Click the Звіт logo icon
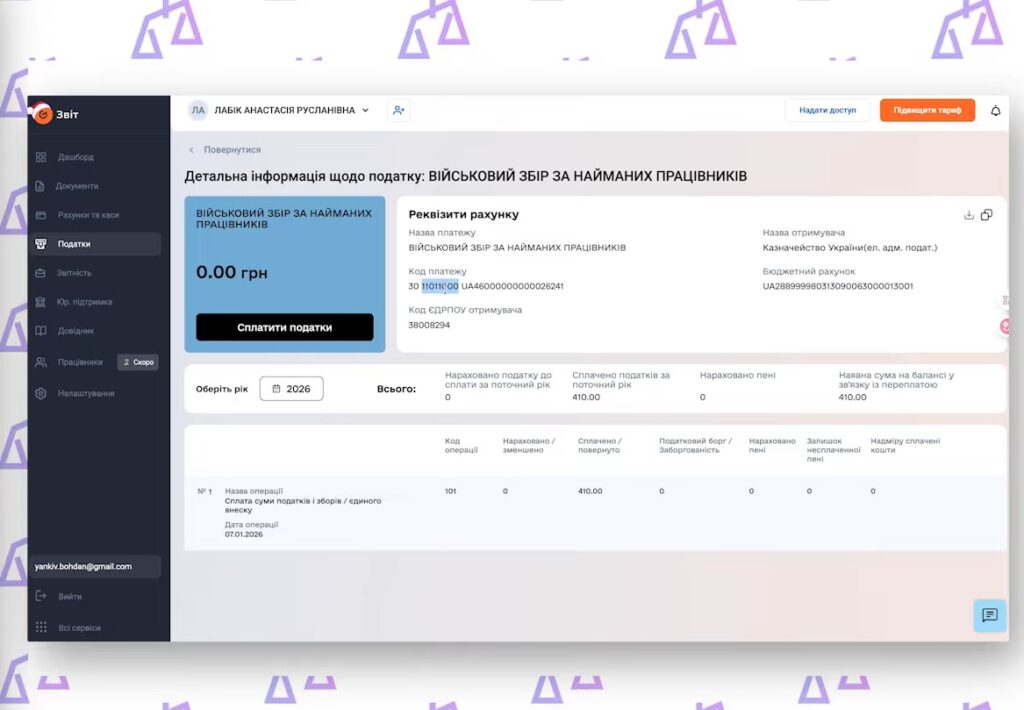The image size is (1024, 710). tap(43, 114)
